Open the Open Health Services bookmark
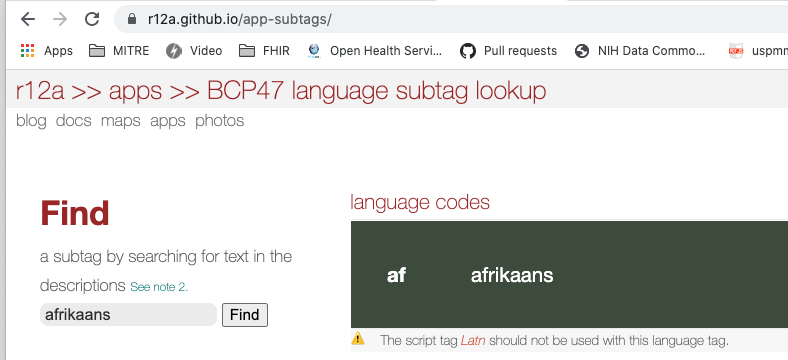Viewport: 788px width, 360px height. pos(375,51)
